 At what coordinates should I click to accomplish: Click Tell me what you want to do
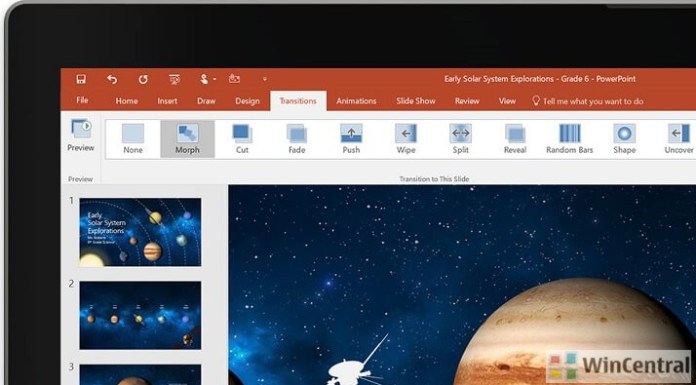588,101
